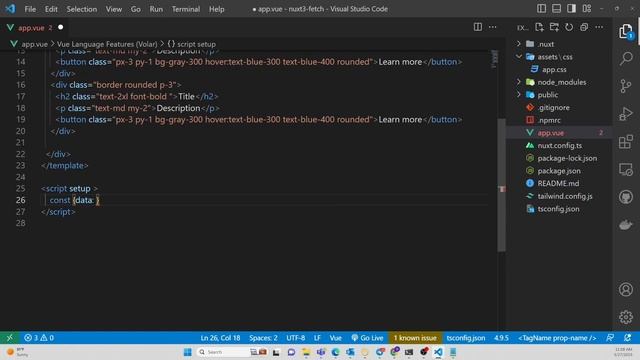Customize layout from title bar icon
The image size is (640, 360).
pyautogui.click(x=587, y=9)
